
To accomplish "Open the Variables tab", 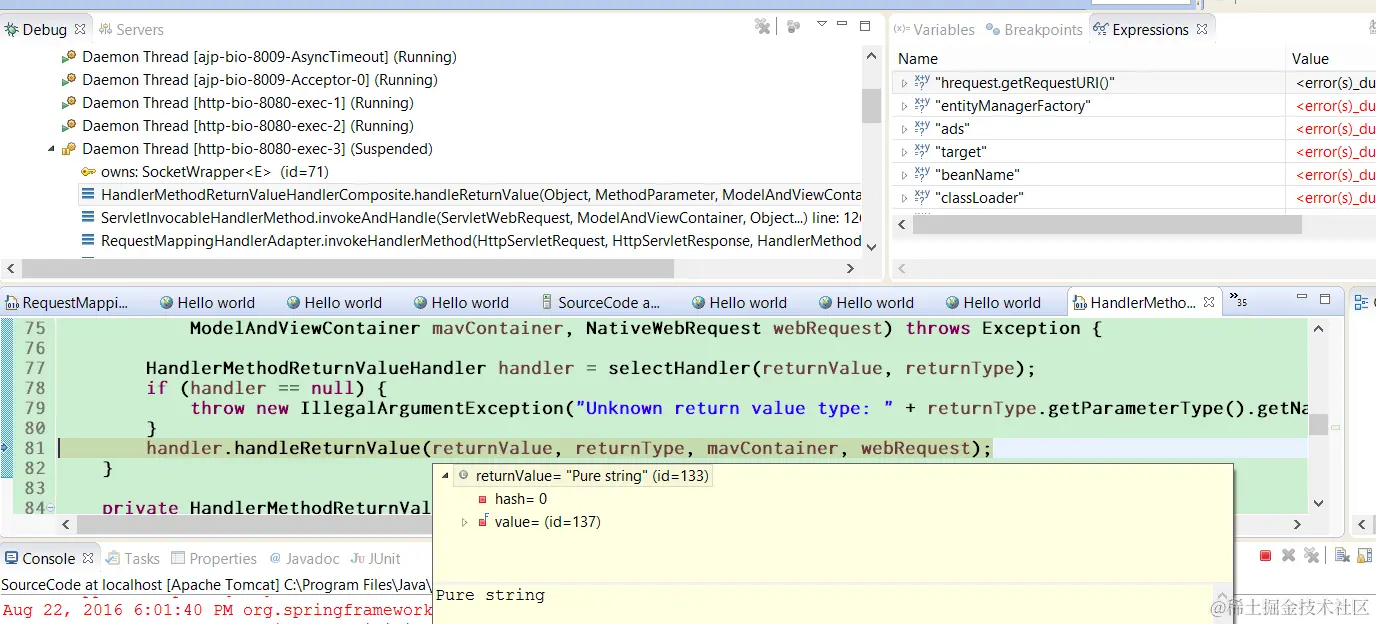I will tap(934, 30).
